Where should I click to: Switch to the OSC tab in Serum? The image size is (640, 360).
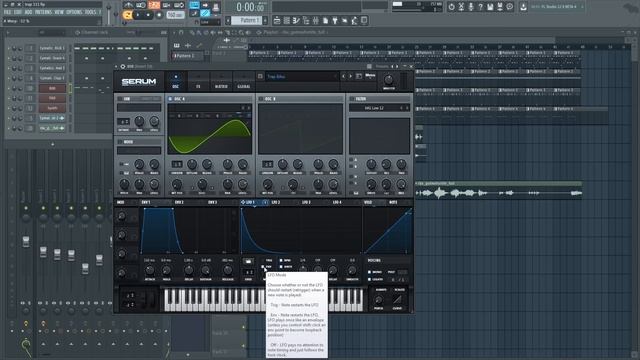tap(176, 81)
